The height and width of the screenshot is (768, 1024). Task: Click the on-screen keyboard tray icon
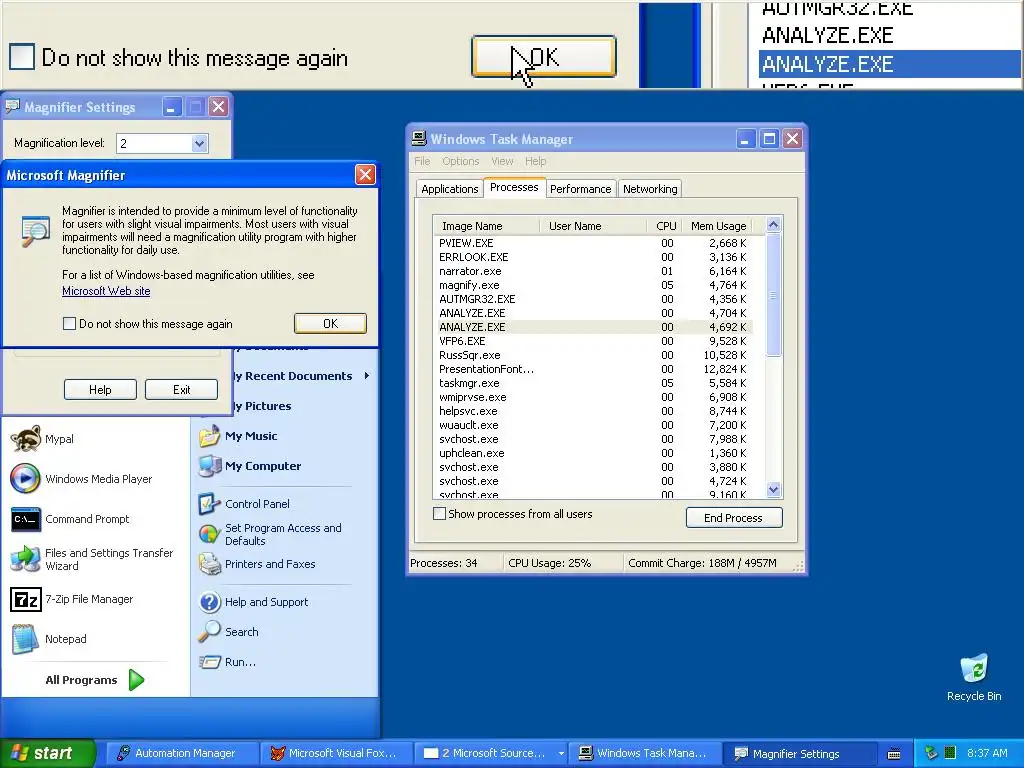click(x=894, y=754)
